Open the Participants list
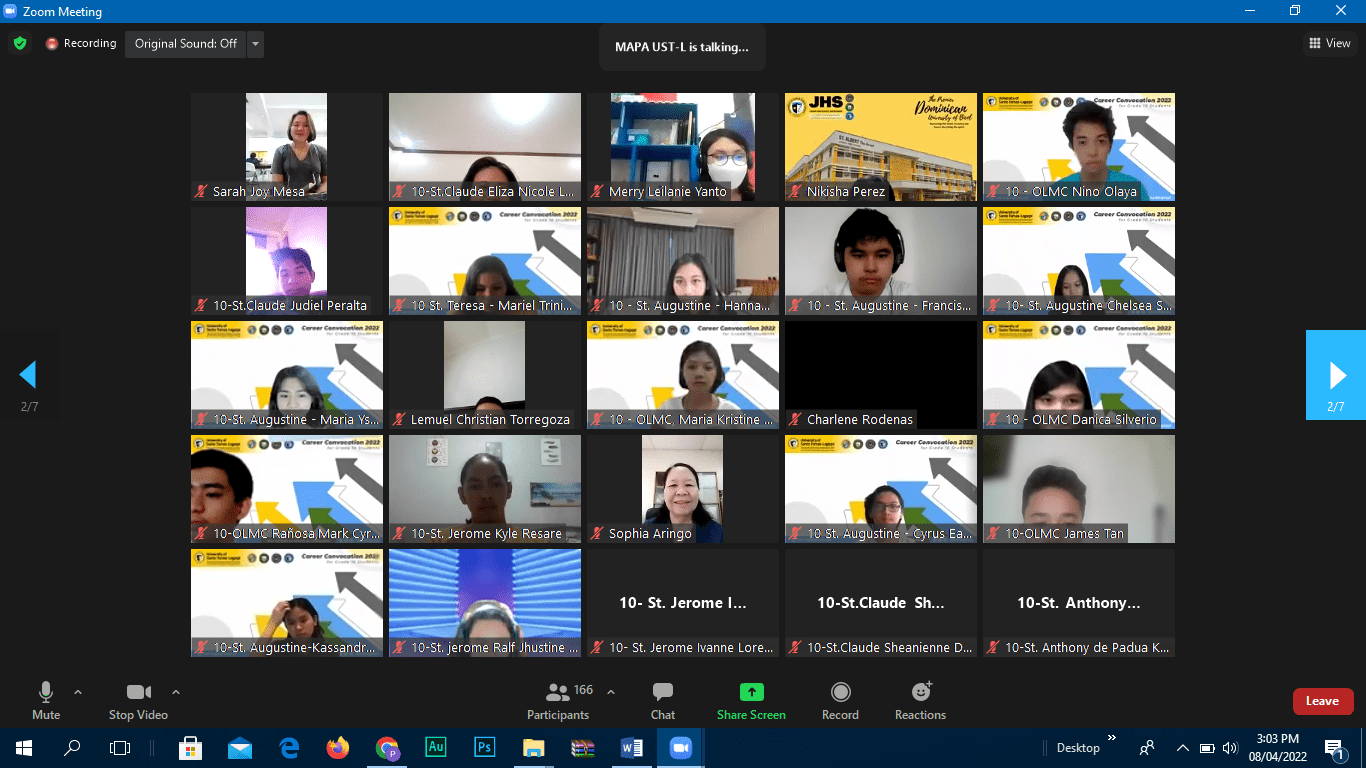Screen dimensions: 1366x768 tap(559, 701)
